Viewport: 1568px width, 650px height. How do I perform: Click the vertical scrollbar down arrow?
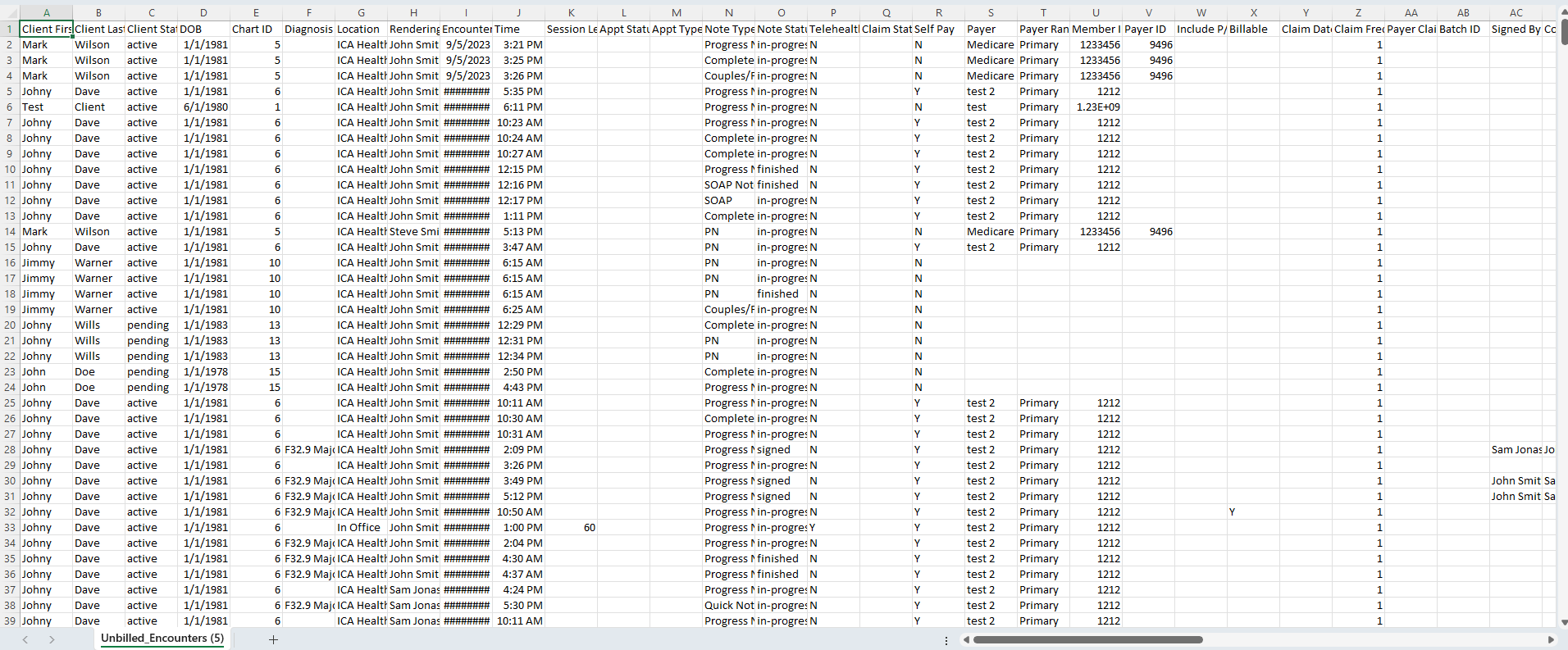[1563, 622]
